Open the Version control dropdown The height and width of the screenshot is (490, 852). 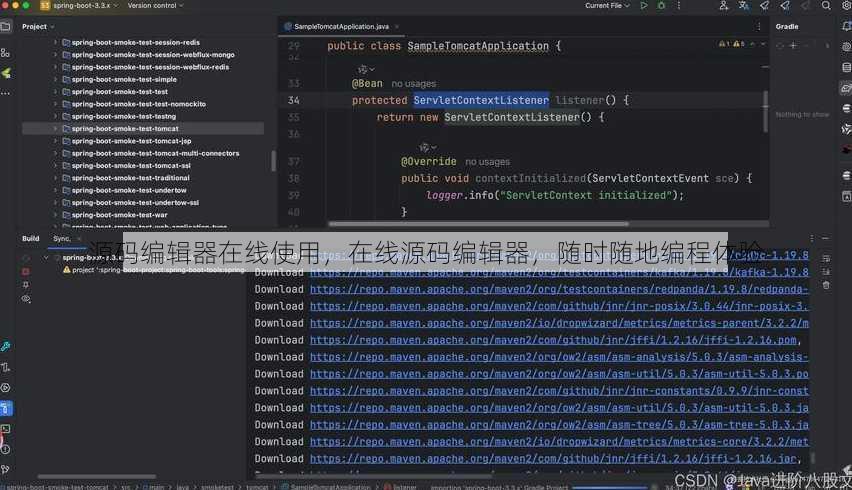click(x=155, y=5)
